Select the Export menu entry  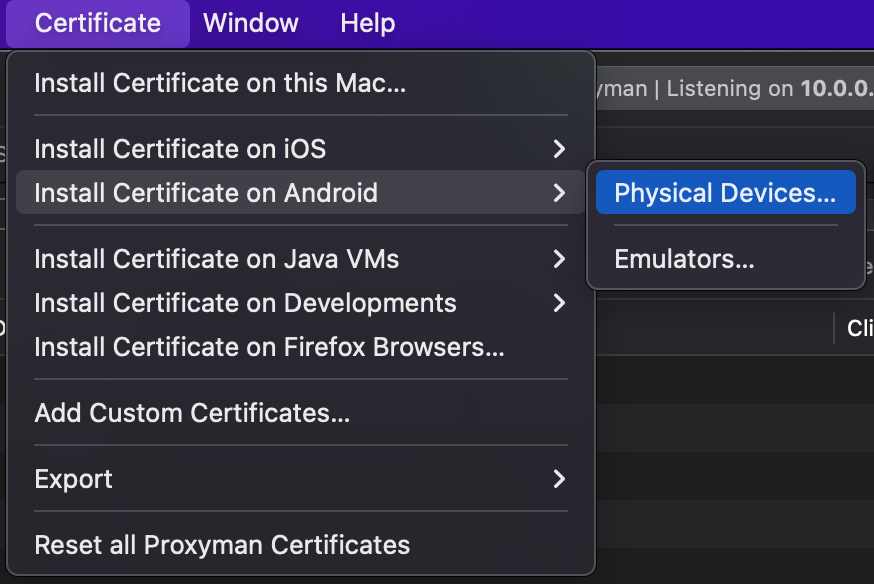[300, 479]
